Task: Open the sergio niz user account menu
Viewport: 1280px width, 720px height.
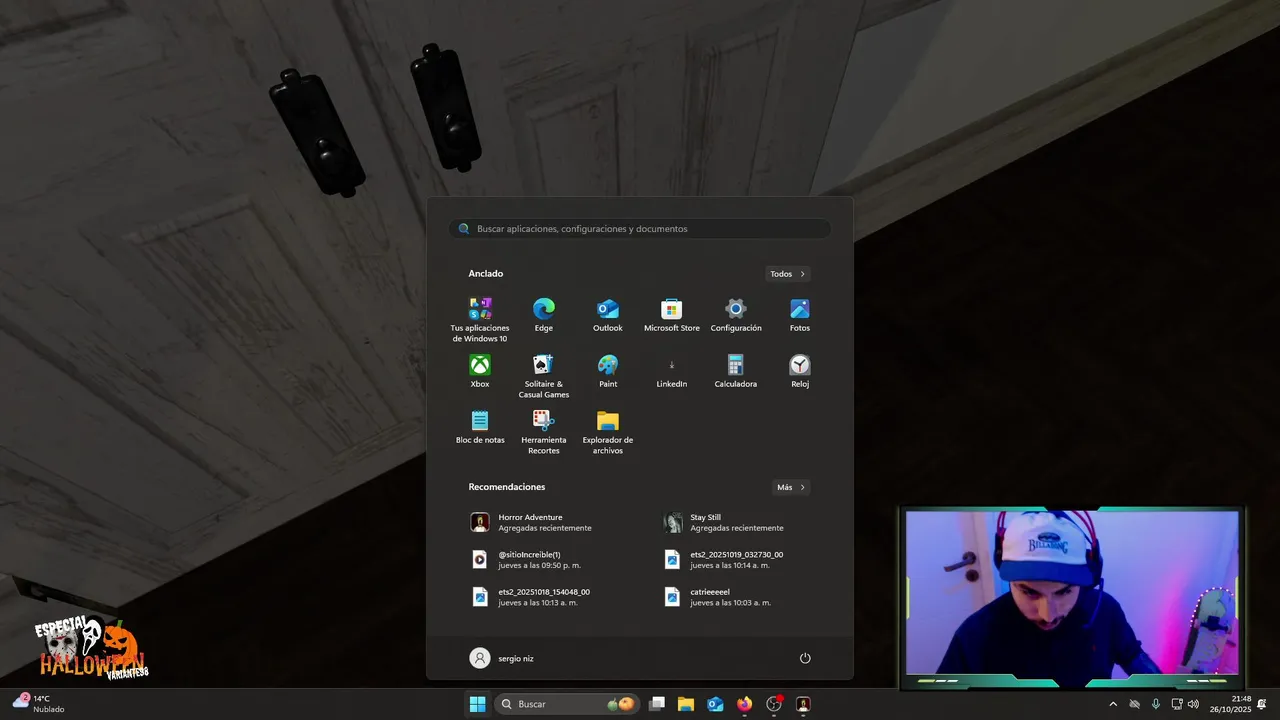Action: (502, 658)
